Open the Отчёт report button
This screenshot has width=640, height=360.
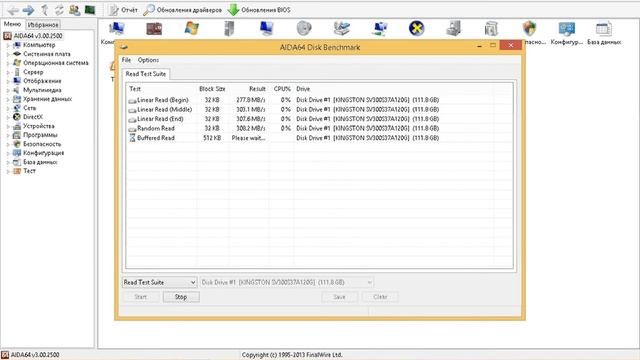123,10
